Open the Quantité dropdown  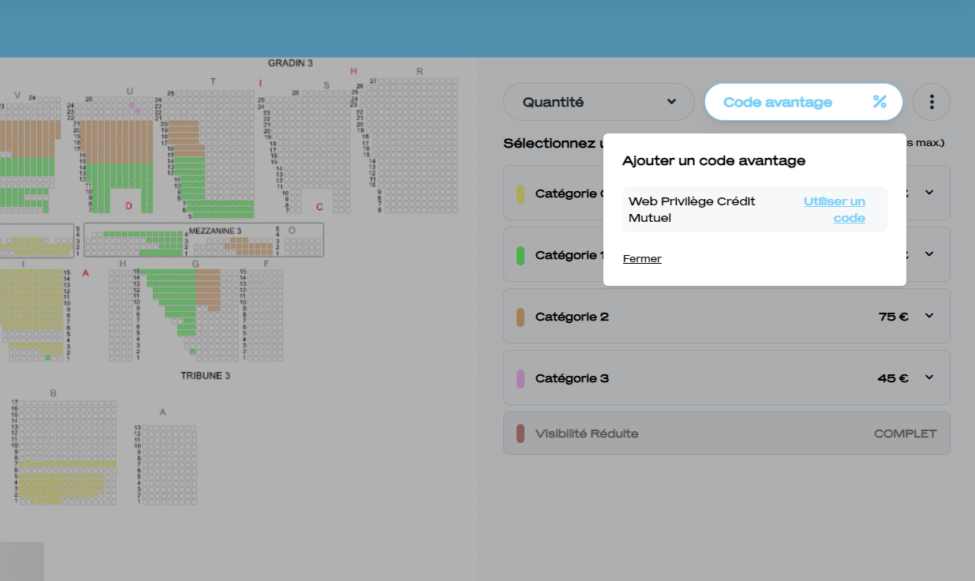point(598,102)
